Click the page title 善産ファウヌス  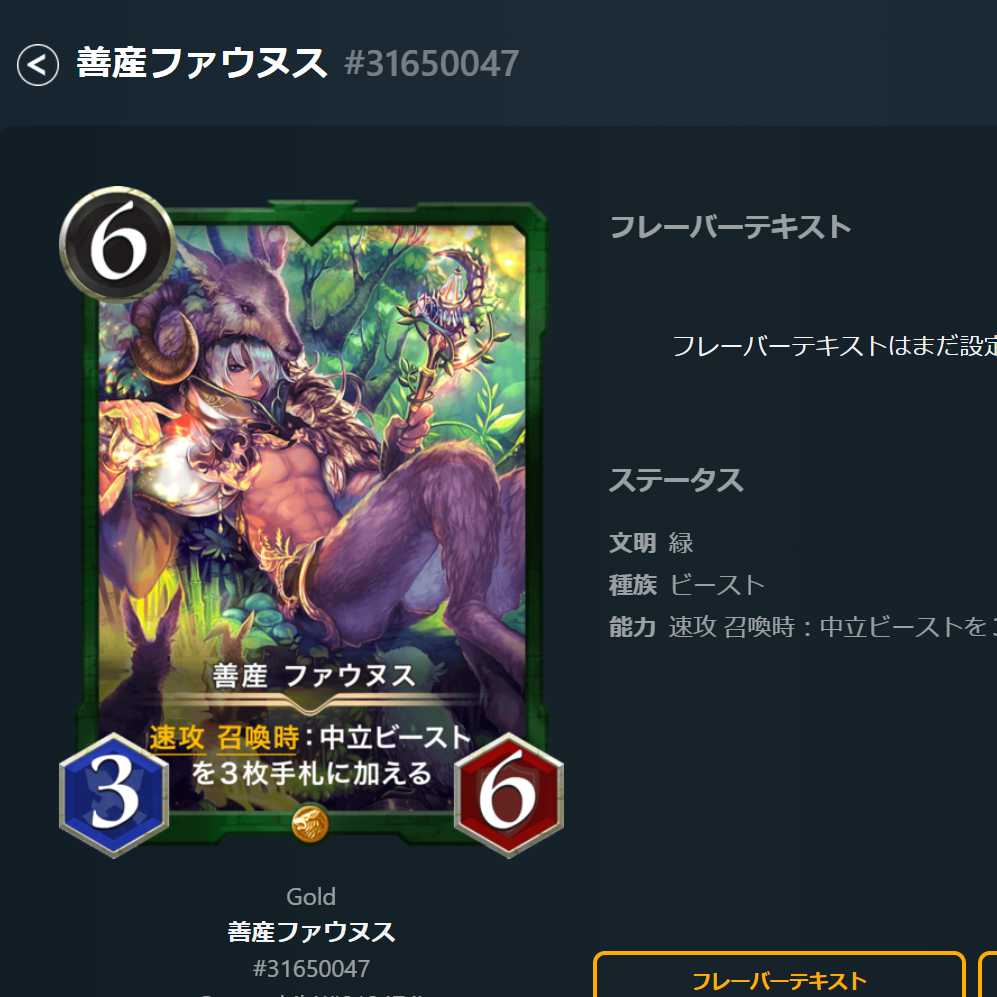(202, 64)
